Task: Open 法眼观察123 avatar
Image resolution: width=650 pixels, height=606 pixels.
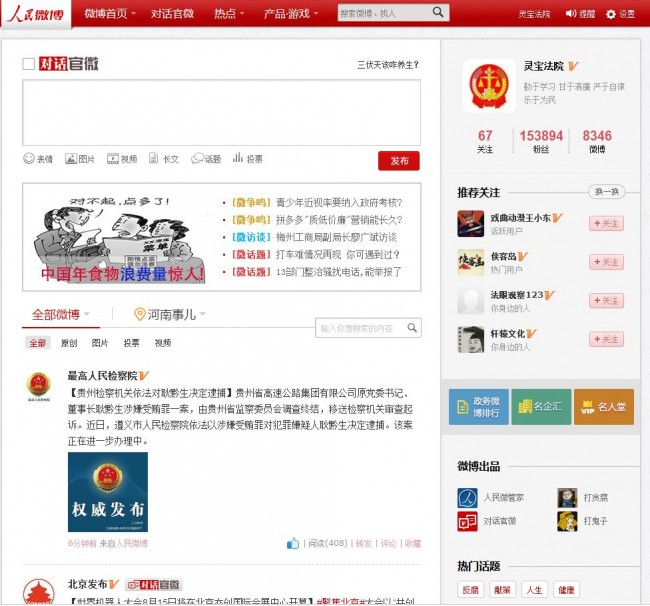Action: point(471,301)
